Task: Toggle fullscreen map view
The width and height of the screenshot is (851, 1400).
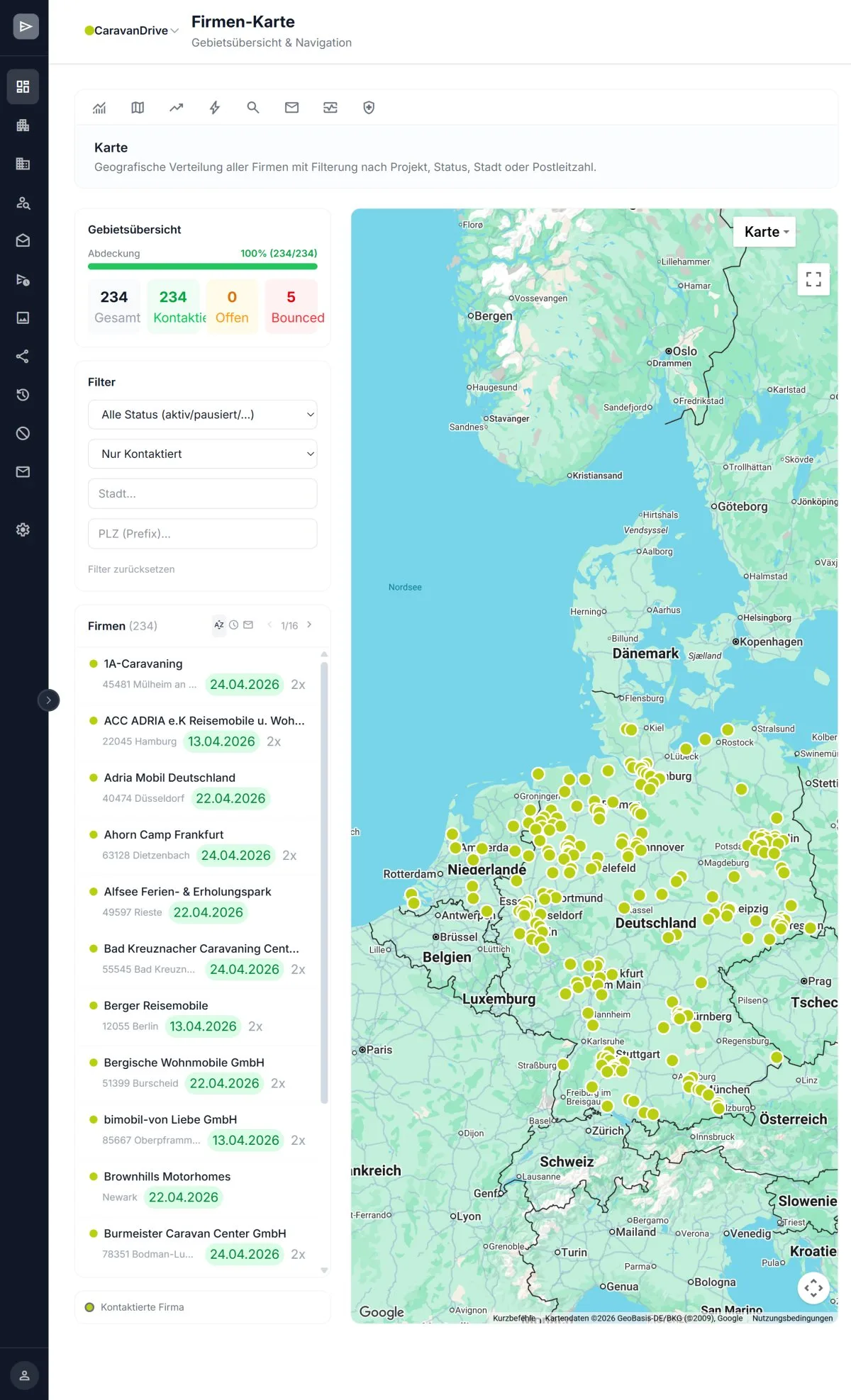Action: pos(813,279)
